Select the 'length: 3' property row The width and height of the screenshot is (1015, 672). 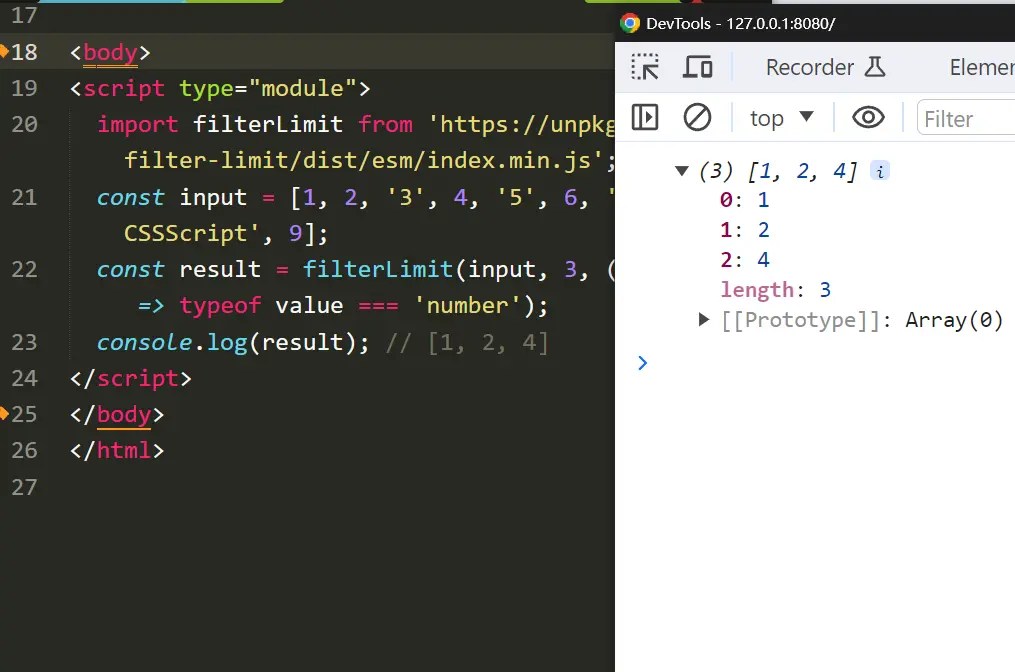775,289
